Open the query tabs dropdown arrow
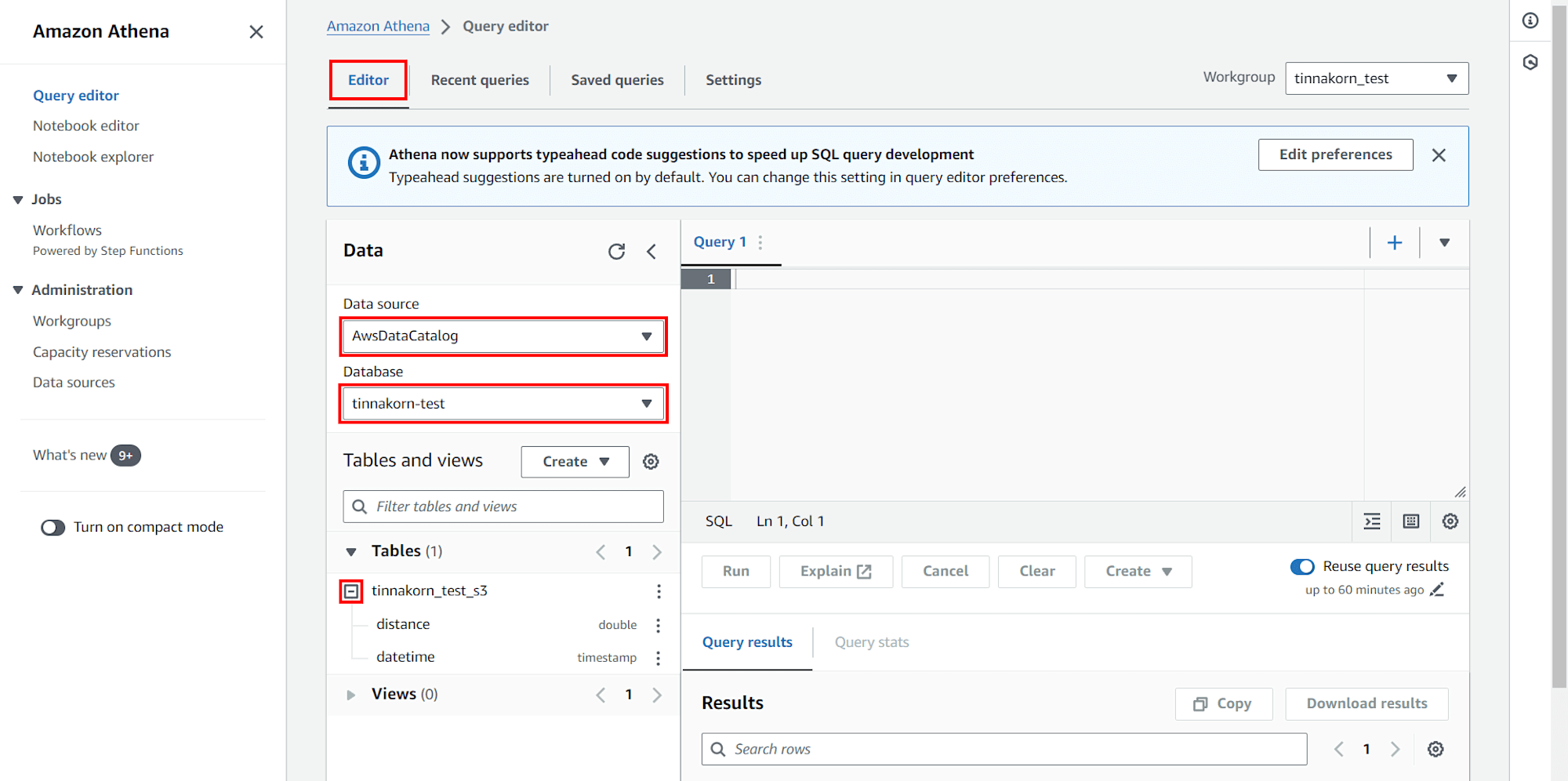Image resolution: width=1568 pixels, height=781 pixels. (x=1444, y=242)
